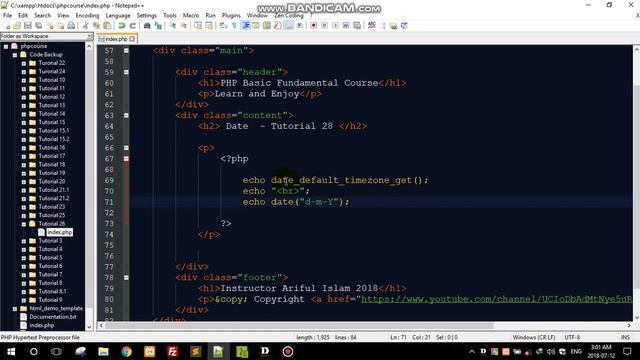Open the Plugins menu
Screen dimensions: 640x360
231,16
